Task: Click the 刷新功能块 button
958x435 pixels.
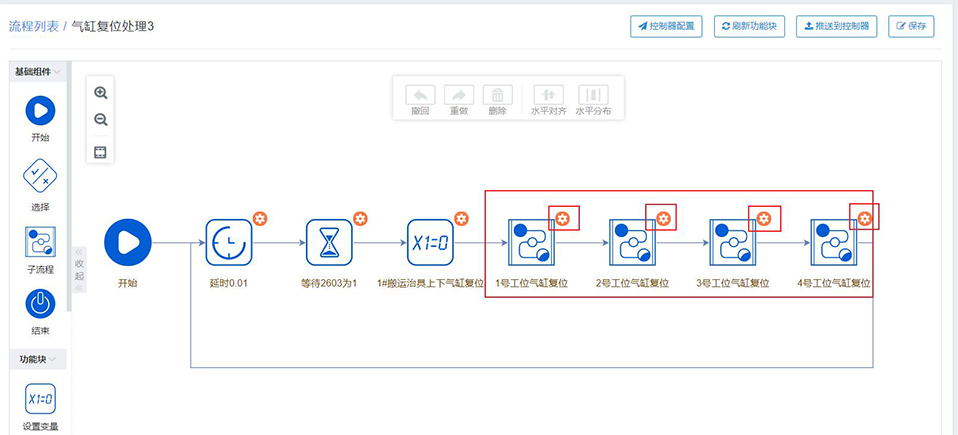Action: [749, 26]
